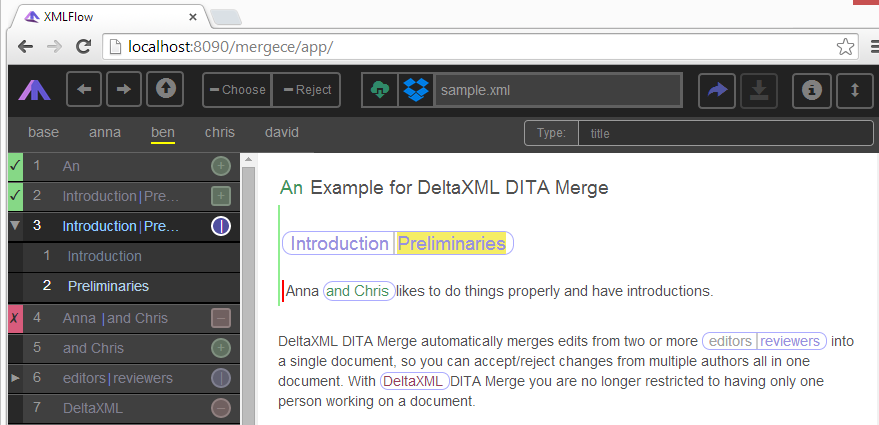Click the change list scrollbar up arrow
The width and height of the screenshot is (879, 425).
tap(248, 161)
